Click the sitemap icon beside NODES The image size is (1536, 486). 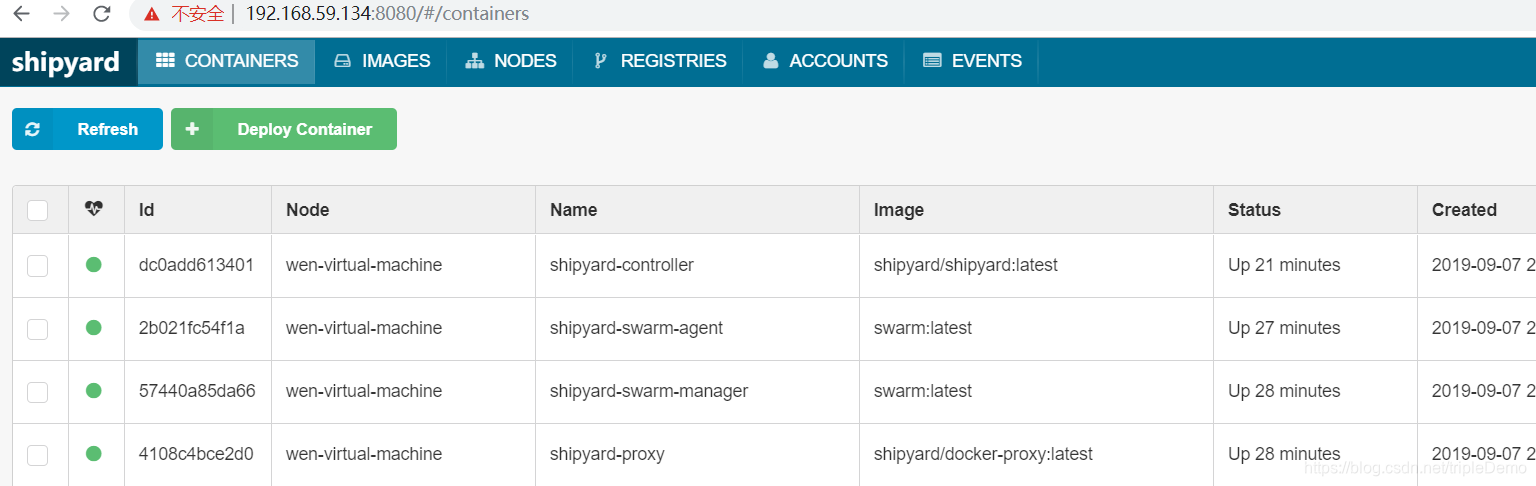point(475,61)
